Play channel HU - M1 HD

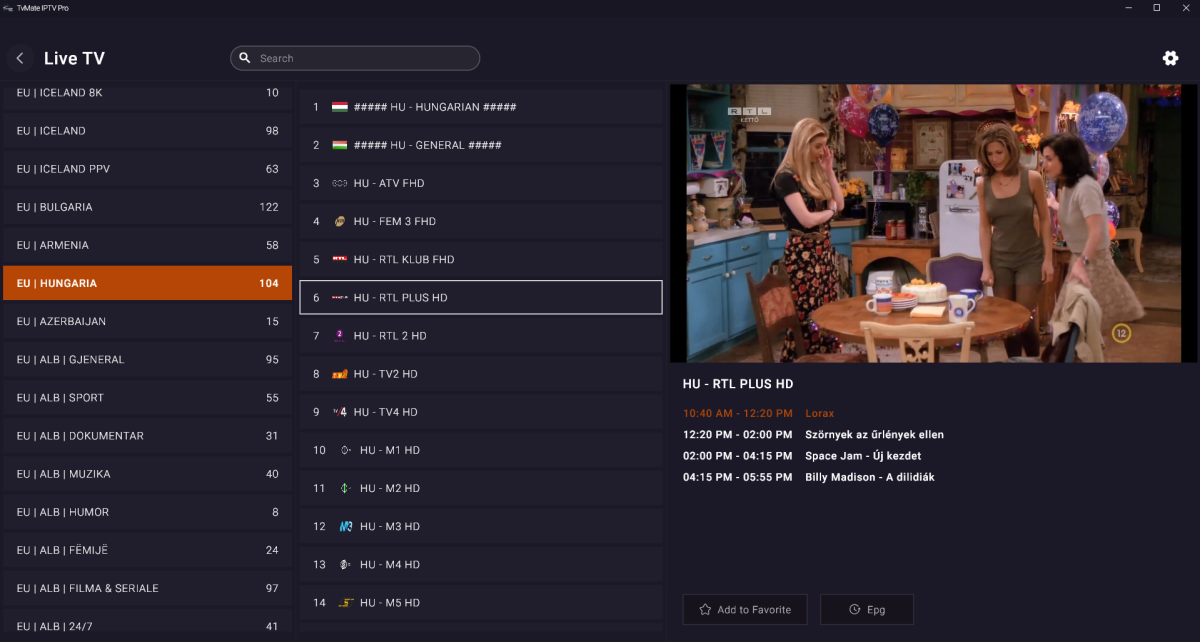(x=480, y=450)
